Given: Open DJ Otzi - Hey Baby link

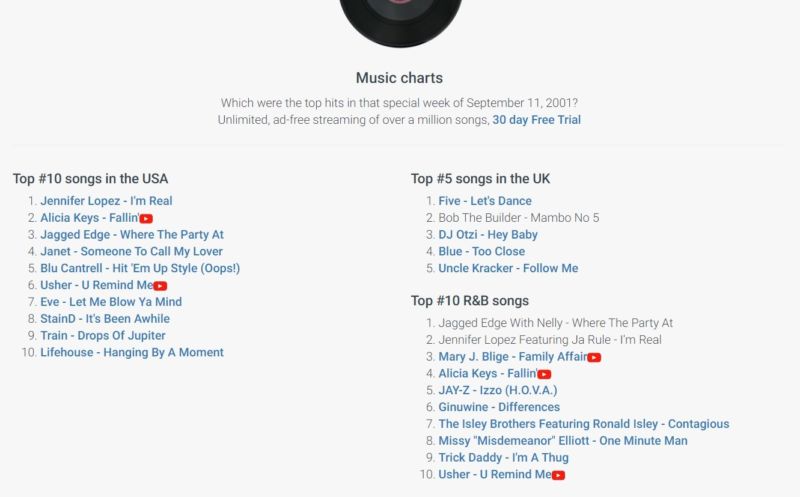Looking at the screenshot, I should tap(488, 235).
